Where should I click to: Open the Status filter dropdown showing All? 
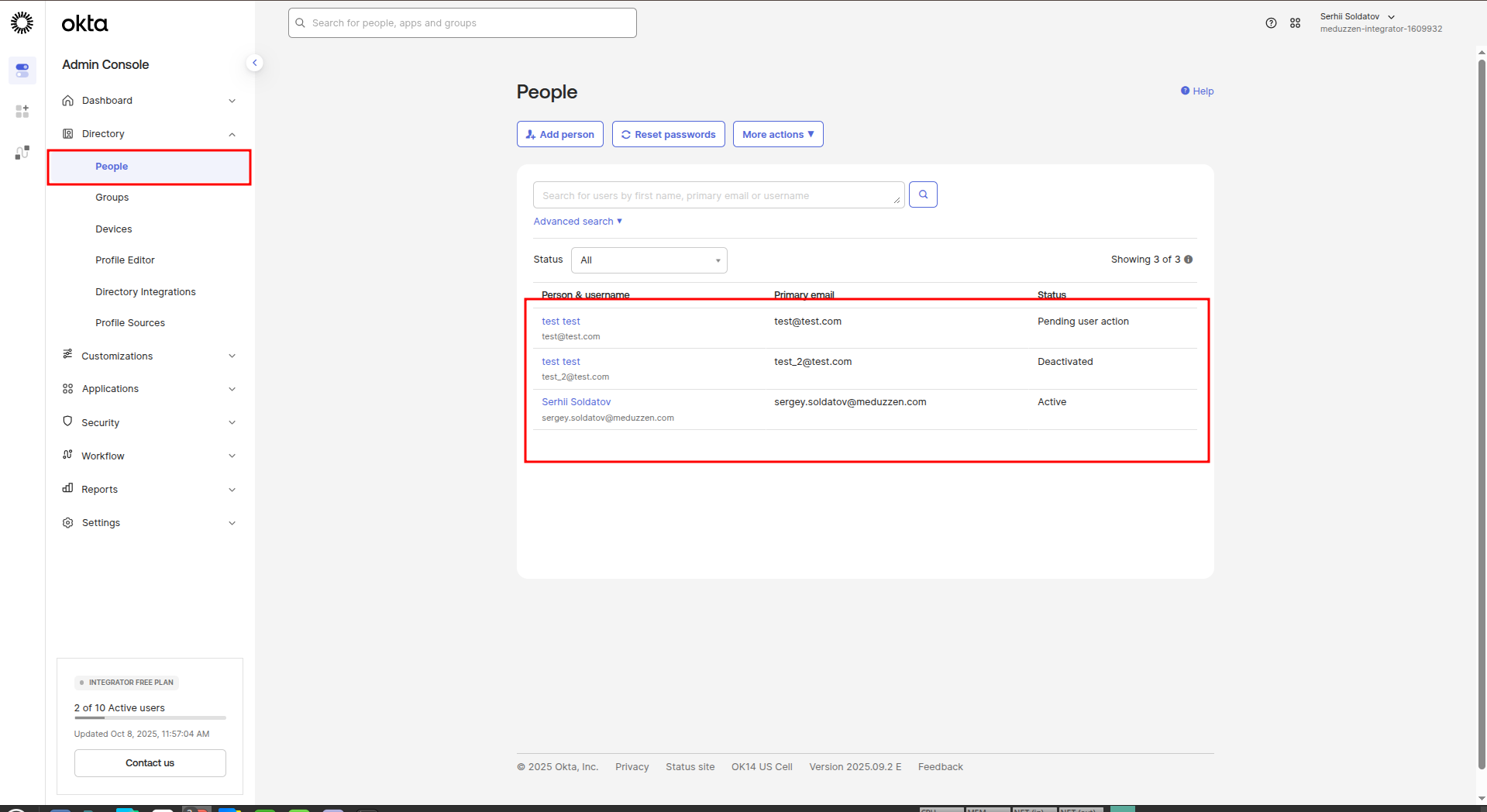(649, 260)
